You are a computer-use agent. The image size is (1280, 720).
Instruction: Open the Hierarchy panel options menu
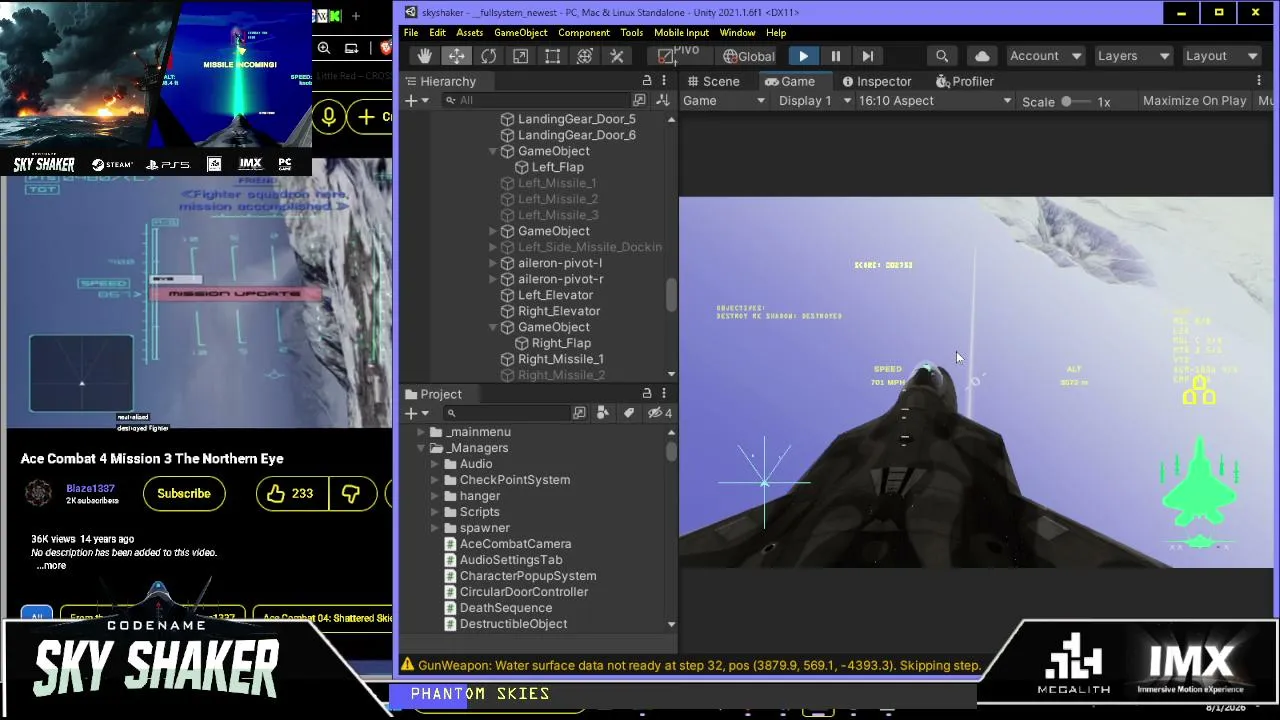point(664,81)
